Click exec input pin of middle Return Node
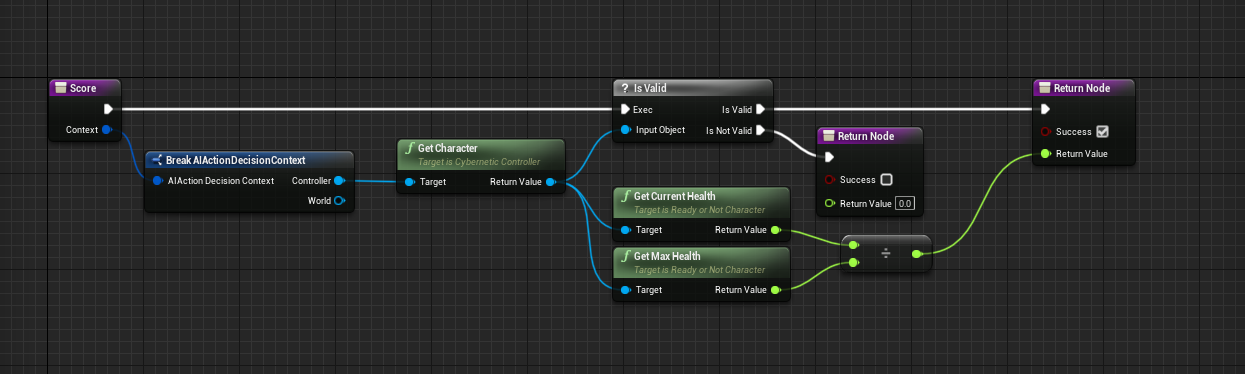 pos(830,156)
